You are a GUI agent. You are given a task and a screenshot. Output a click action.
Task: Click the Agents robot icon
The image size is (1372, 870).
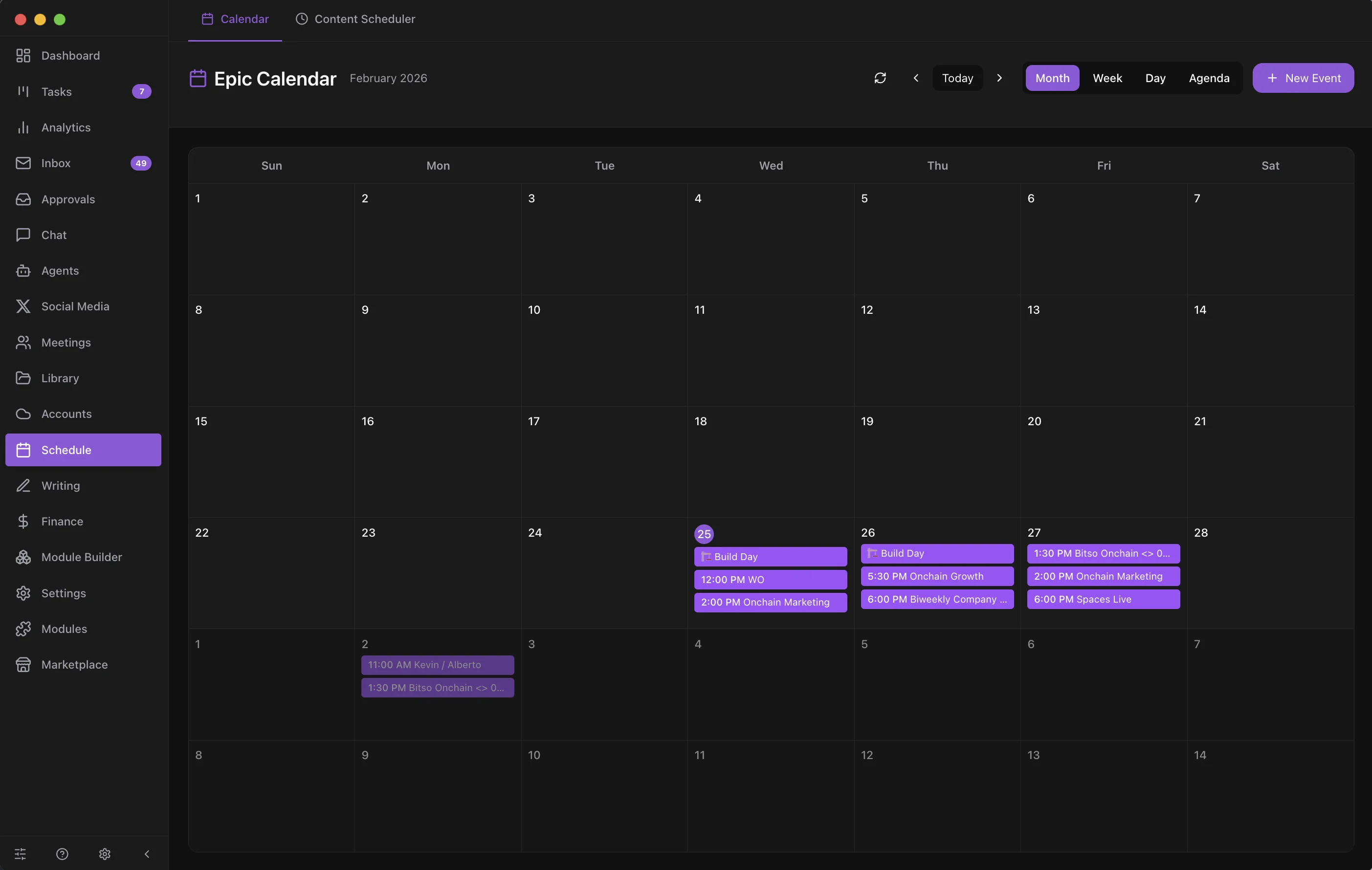23,270
